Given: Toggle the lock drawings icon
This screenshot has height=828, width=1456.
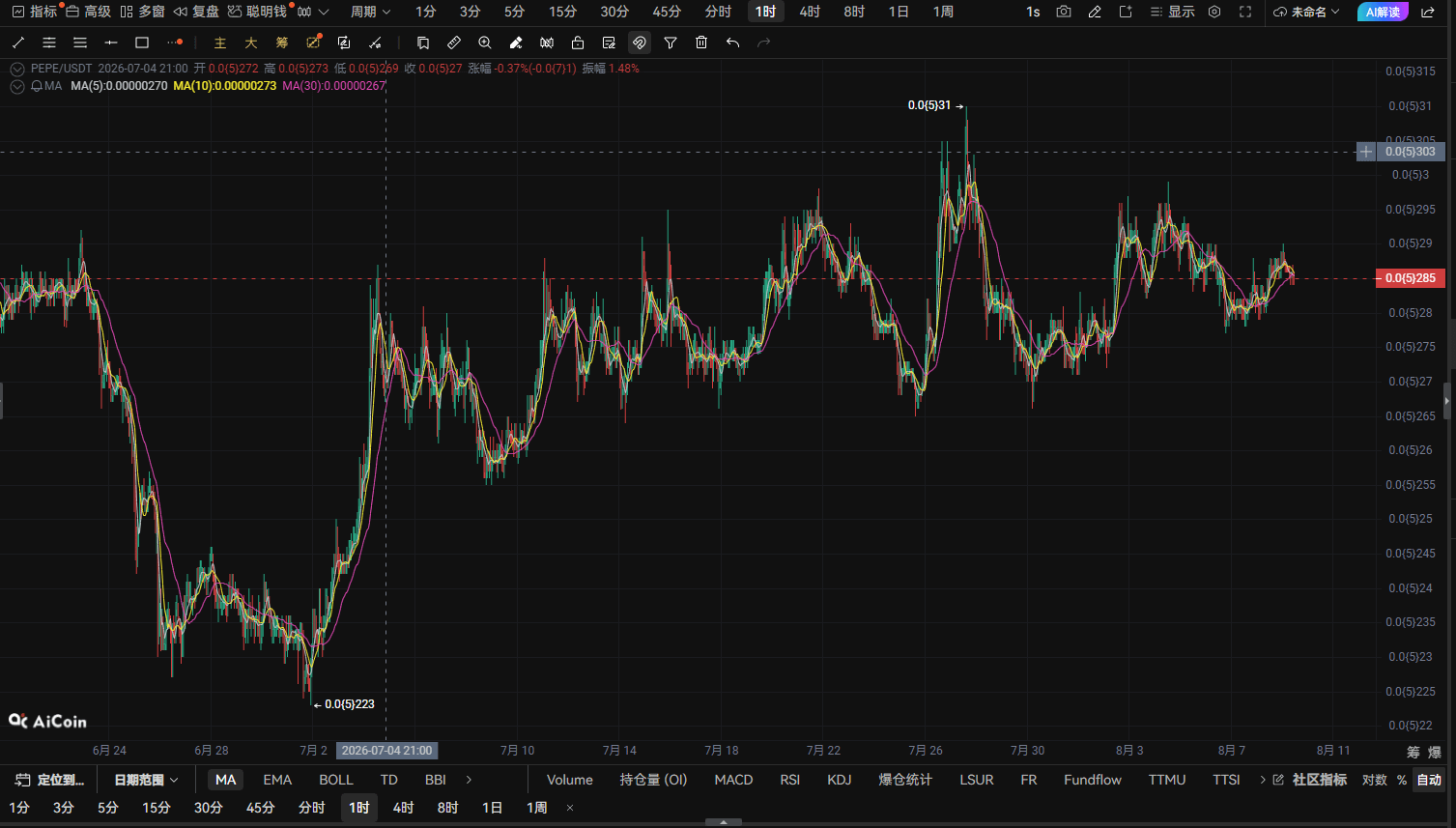Looking at the screenshot, I should tap(578, 43).
